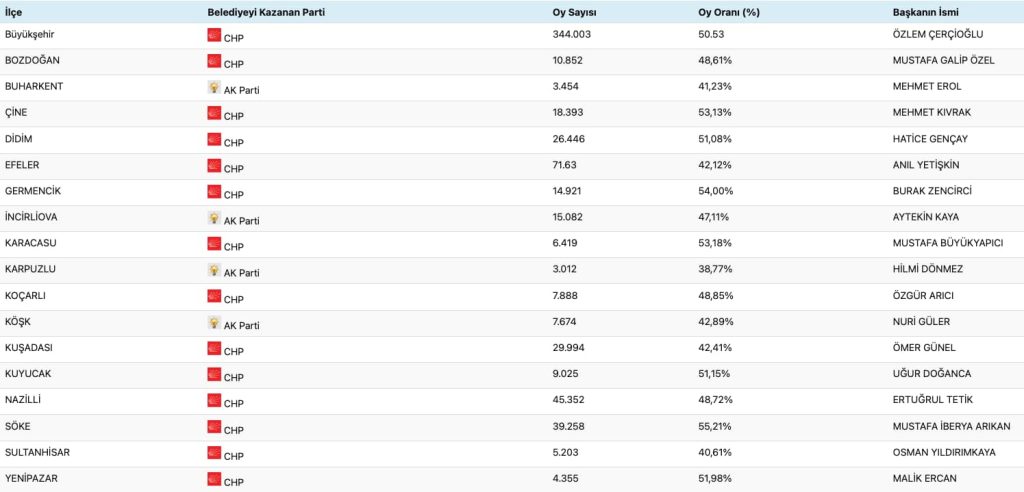Click the AK Parti logo in KARPUZLU row
The width and height of the screenshot is (1024, 492).
point(214,270)
